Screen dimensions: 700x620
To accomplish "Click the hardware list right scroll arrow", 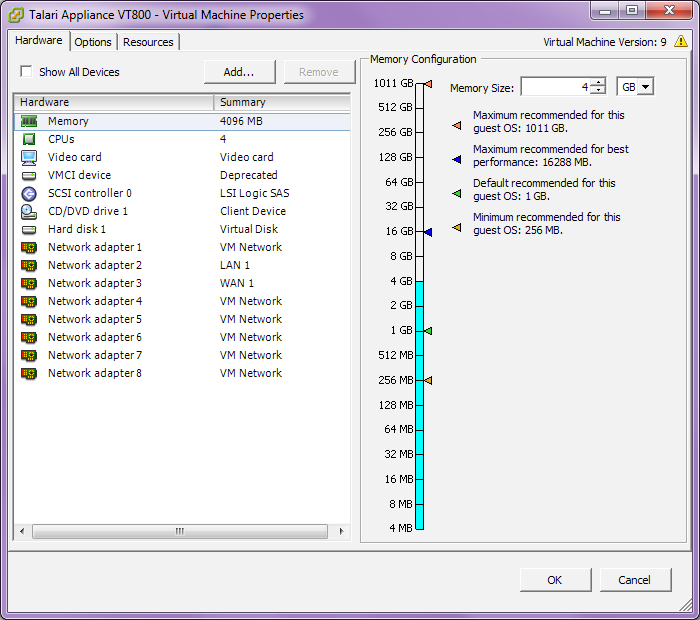I will coord(342,531).
